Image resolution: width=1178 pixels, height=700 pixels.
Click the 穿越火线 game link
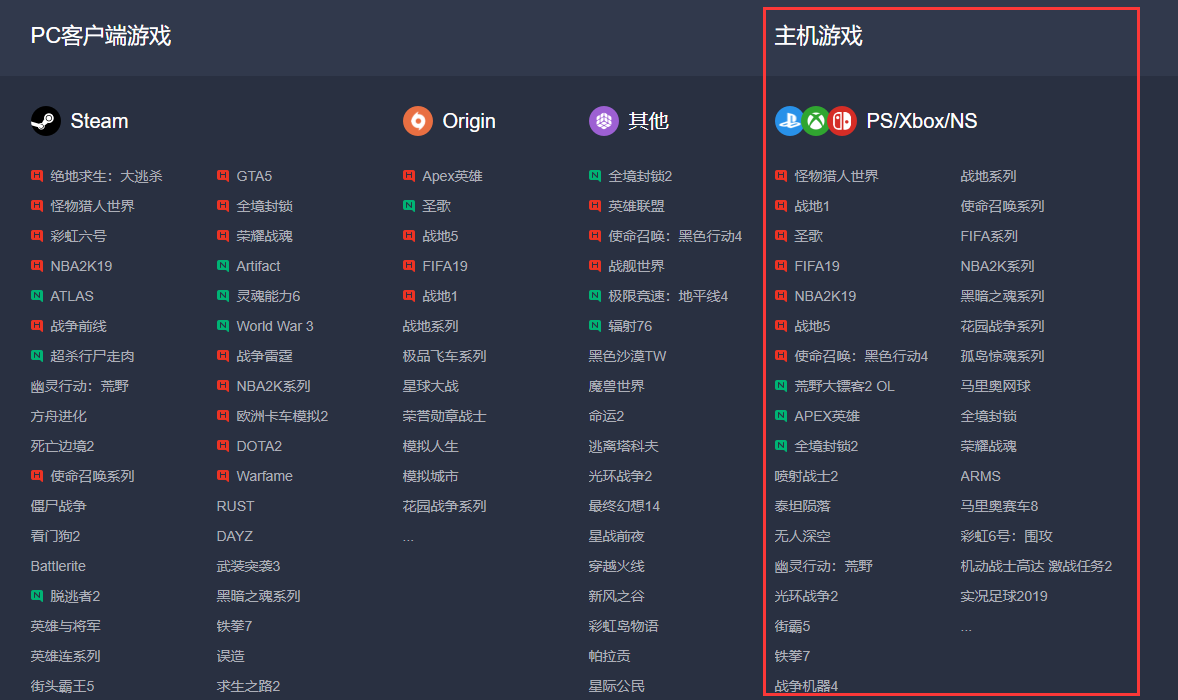(x=616, y=566)
